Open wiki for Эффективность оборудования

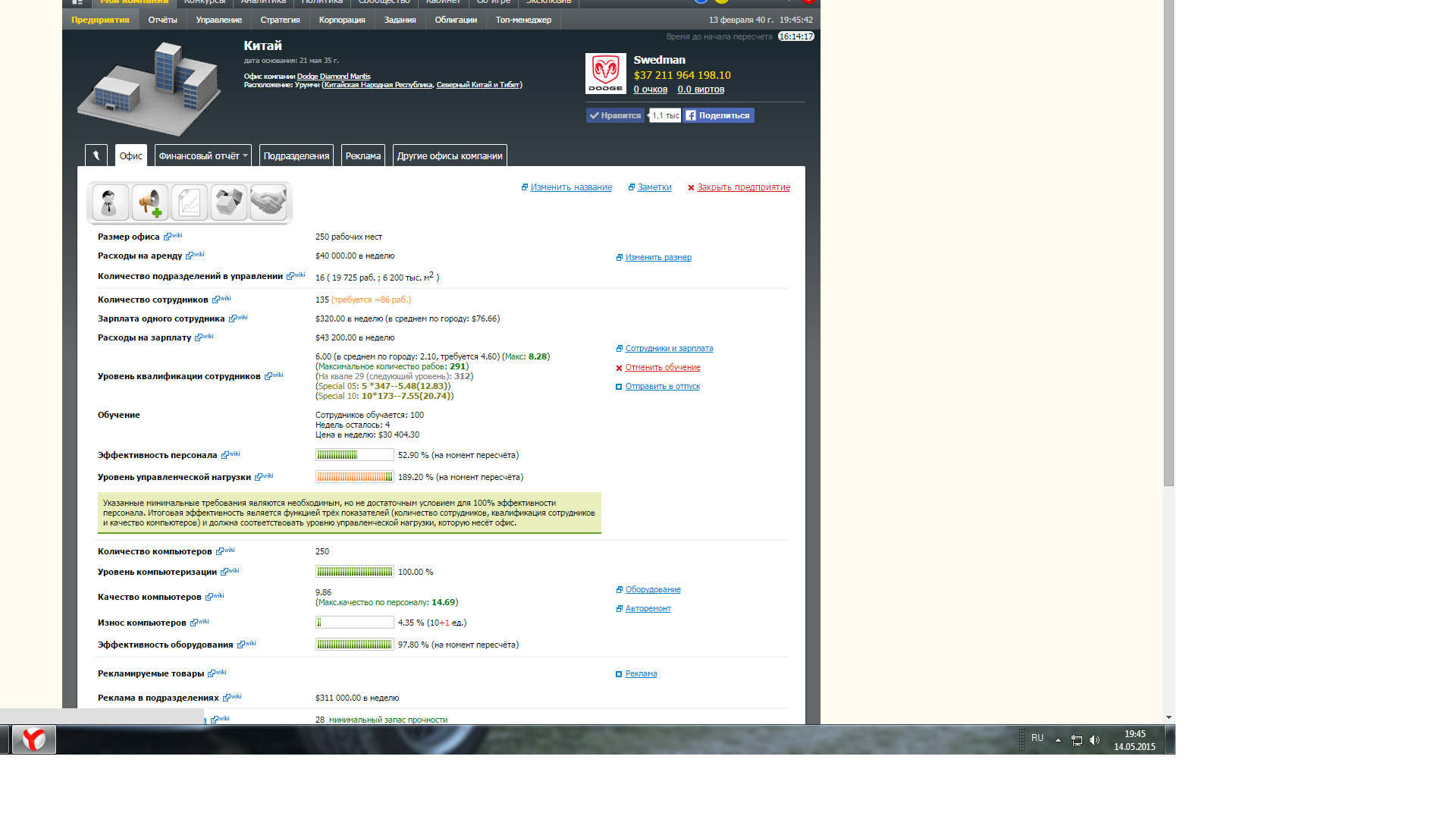pos(246,644)
